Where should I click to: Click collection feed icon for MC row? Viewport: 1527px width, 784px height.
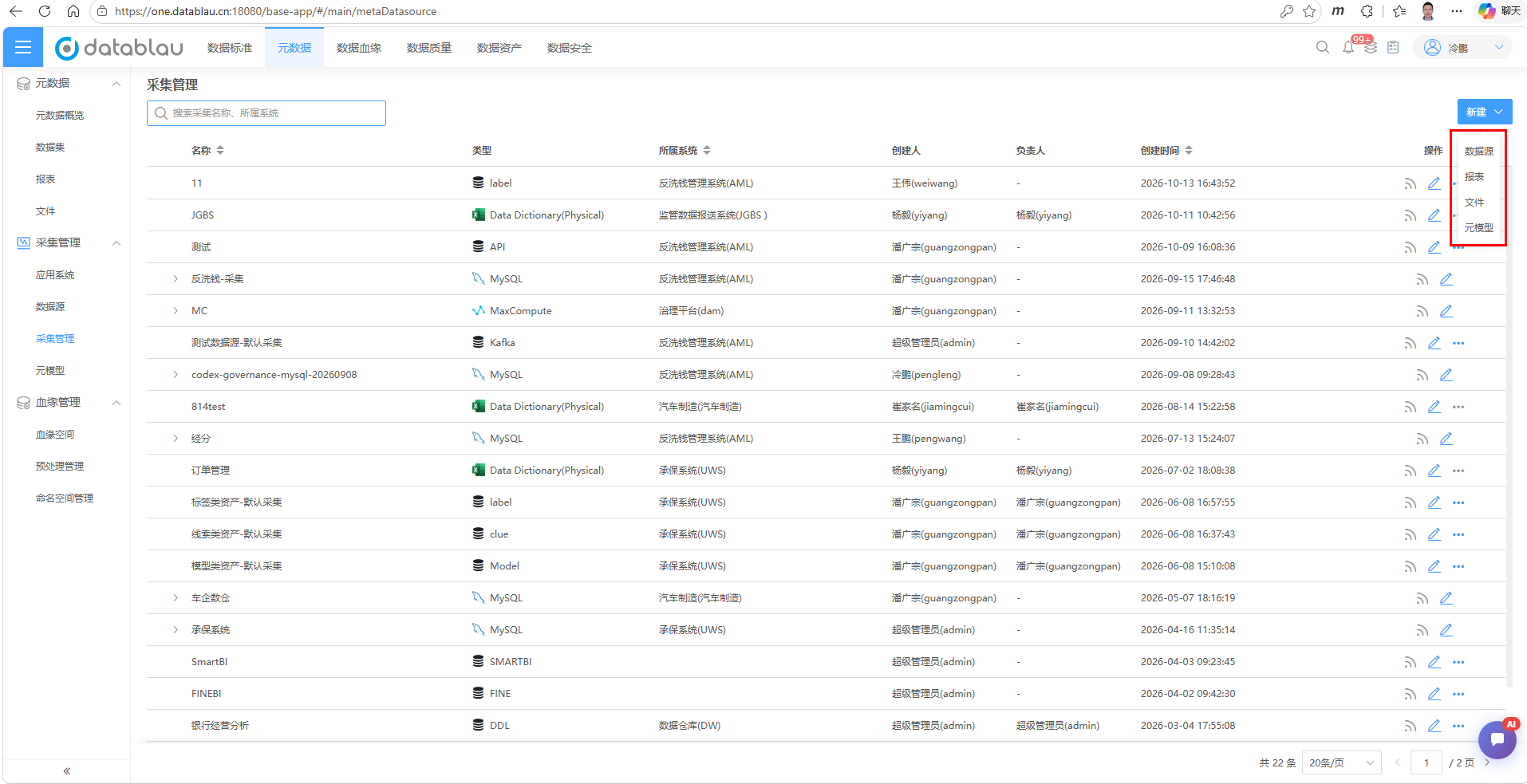[1422, 311]
